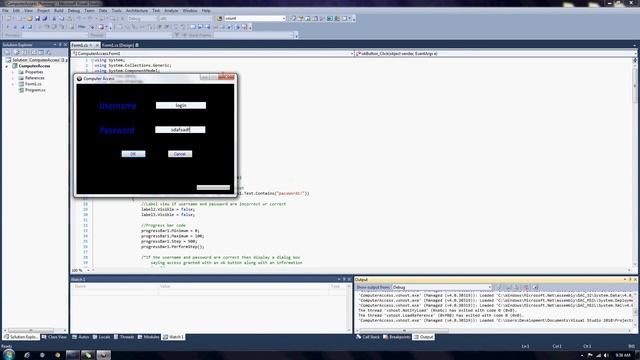
Task: Switch to Form1.cs [Design] tab
Action: (118, 45)
